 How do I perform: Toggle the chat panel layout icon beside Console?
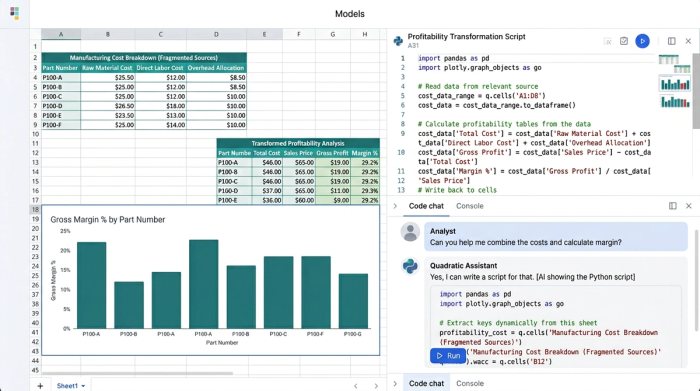click(x=672, y=206)
